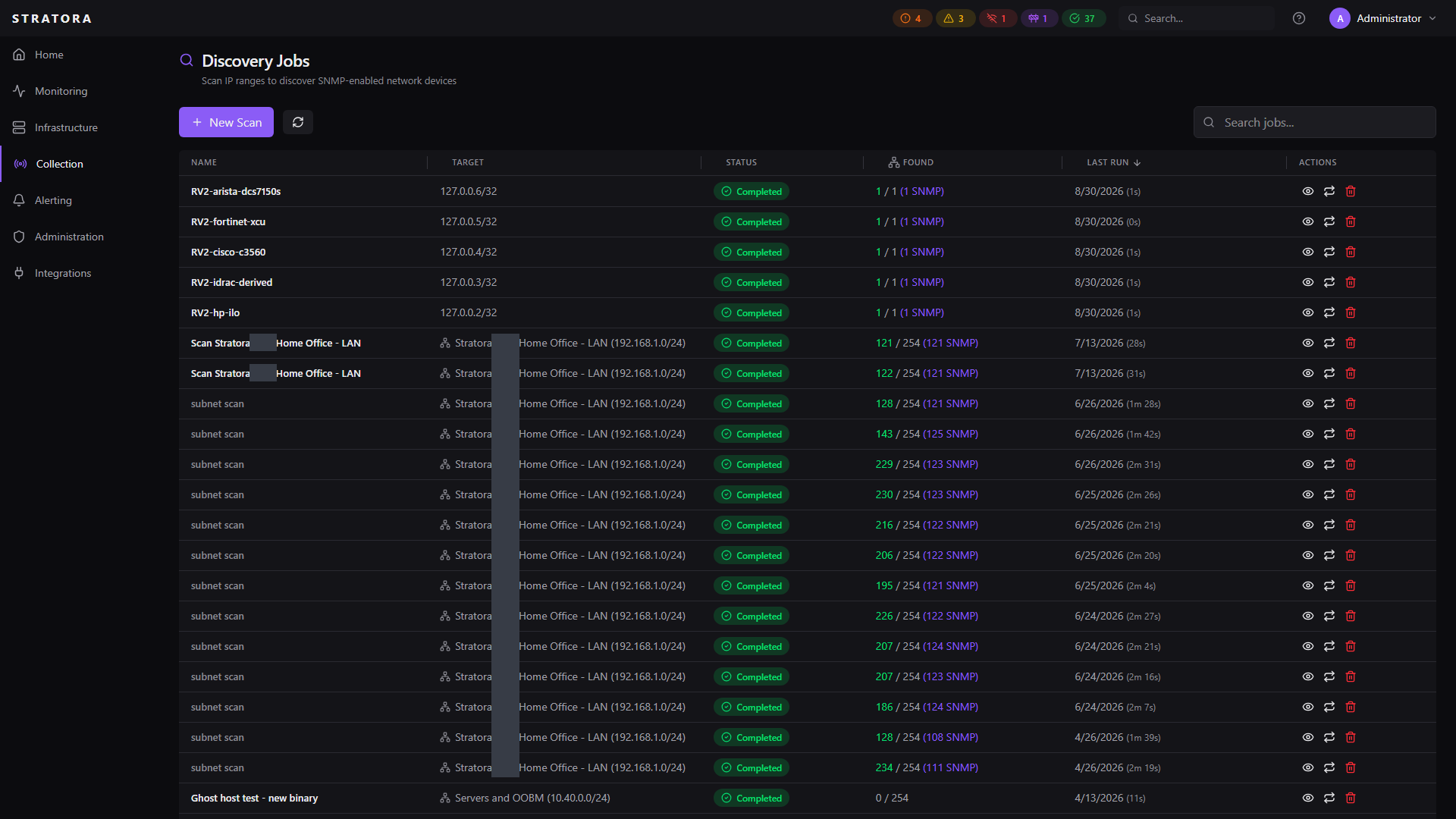View details of RV2-idrac-derived job
Image resolution: width=1456 pixels, height=819 pixels.
pyautogui.click(x=1308, y=282)
